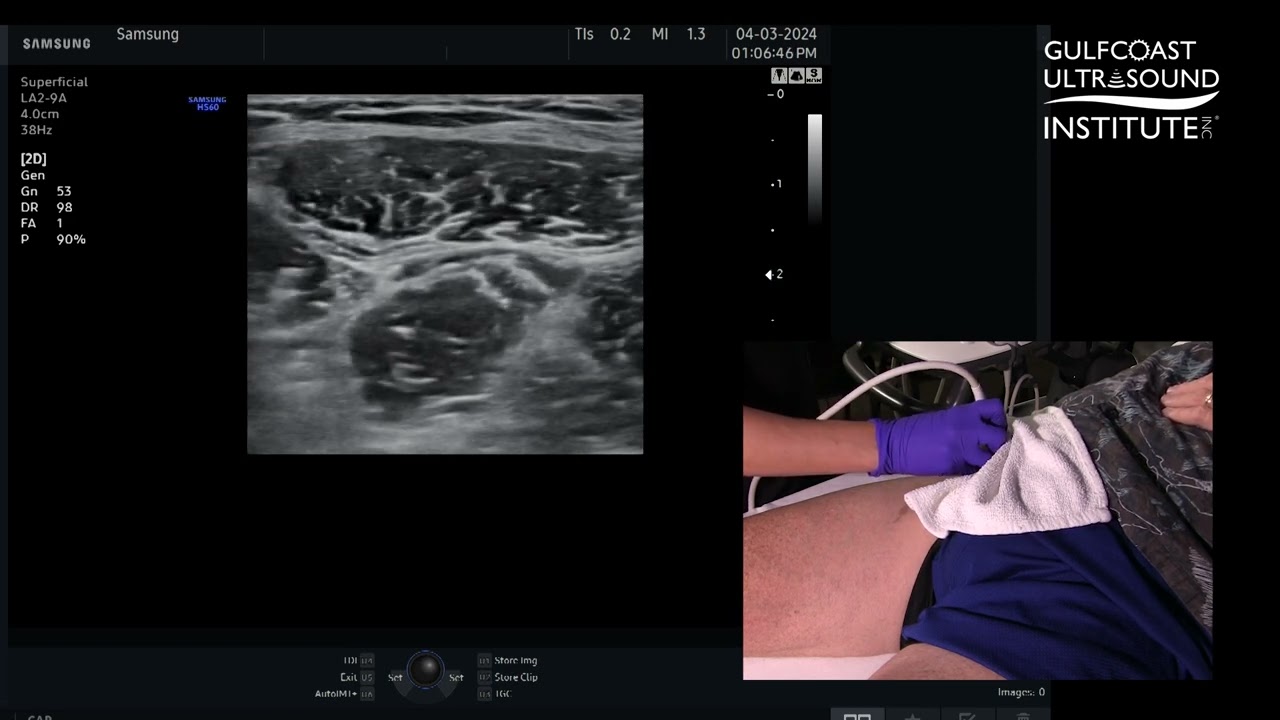Click the time 01:06:46 PM
The width and height of the screenshot is (1280, 720).
click(x=774, y=53)
